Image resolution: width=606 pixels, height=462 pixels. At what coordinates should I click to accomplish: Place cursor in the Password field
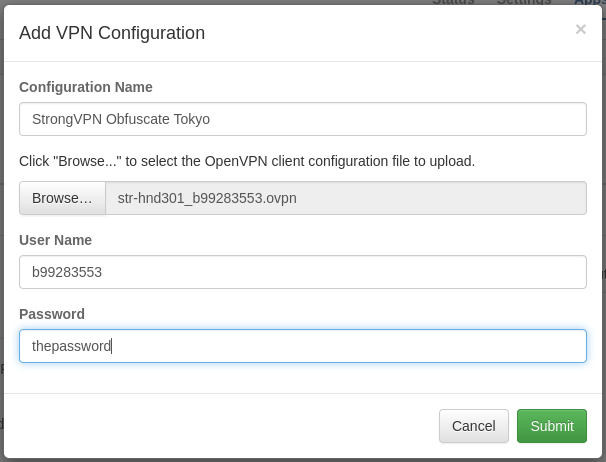coord(302,346)
